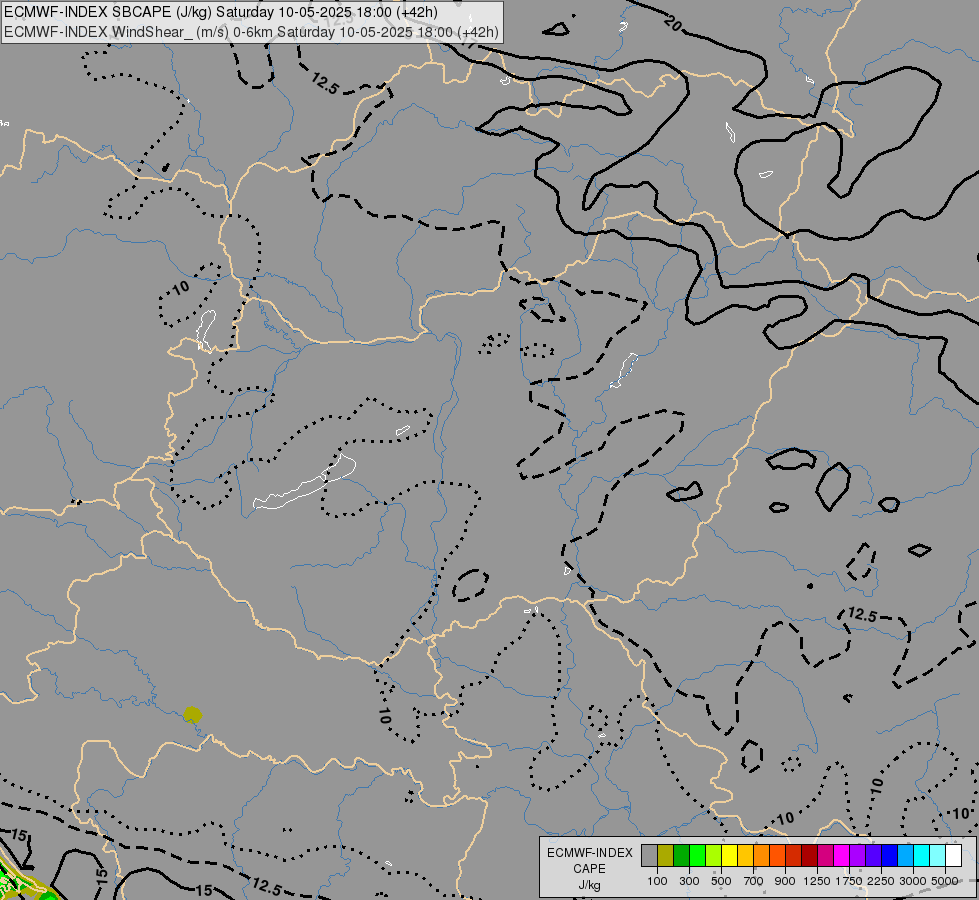979x900 pixels.
Task: Pick the pure yellow legend swatch
Action: click(x=729, y=856)
